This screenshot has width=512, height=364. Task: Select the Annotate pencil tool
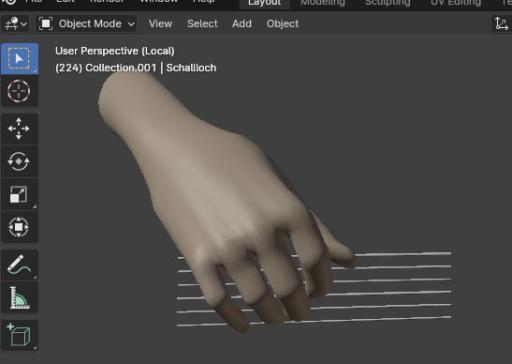tap(19, 265)
